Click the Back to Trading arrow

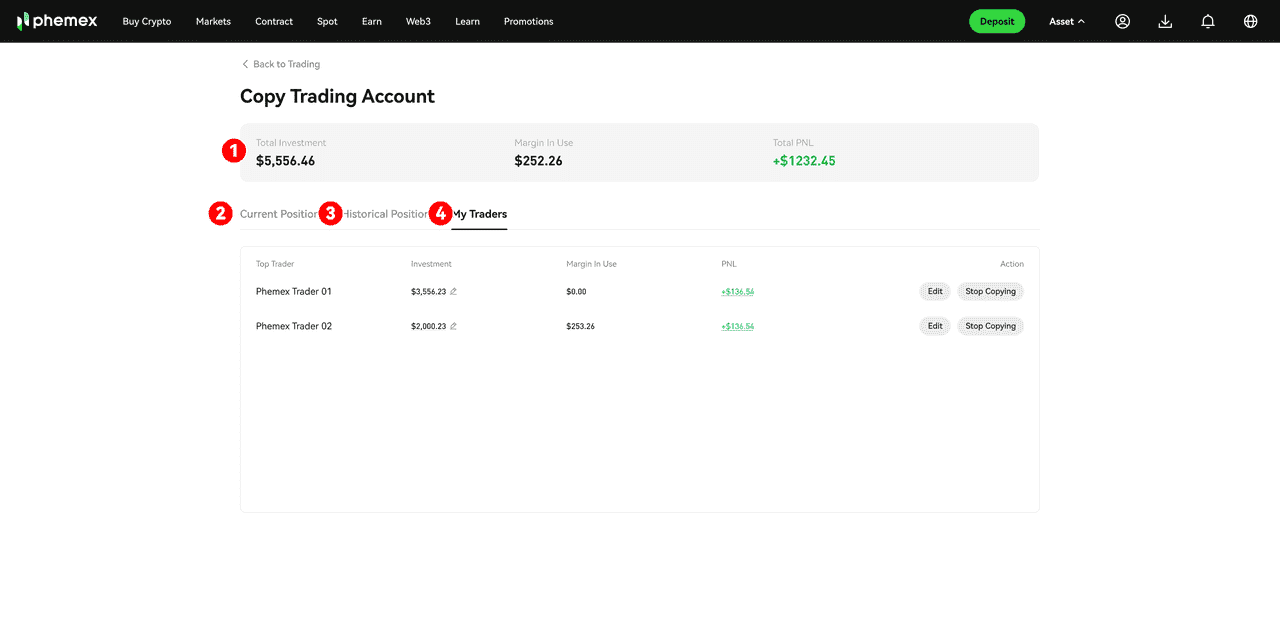coord(246,64)
